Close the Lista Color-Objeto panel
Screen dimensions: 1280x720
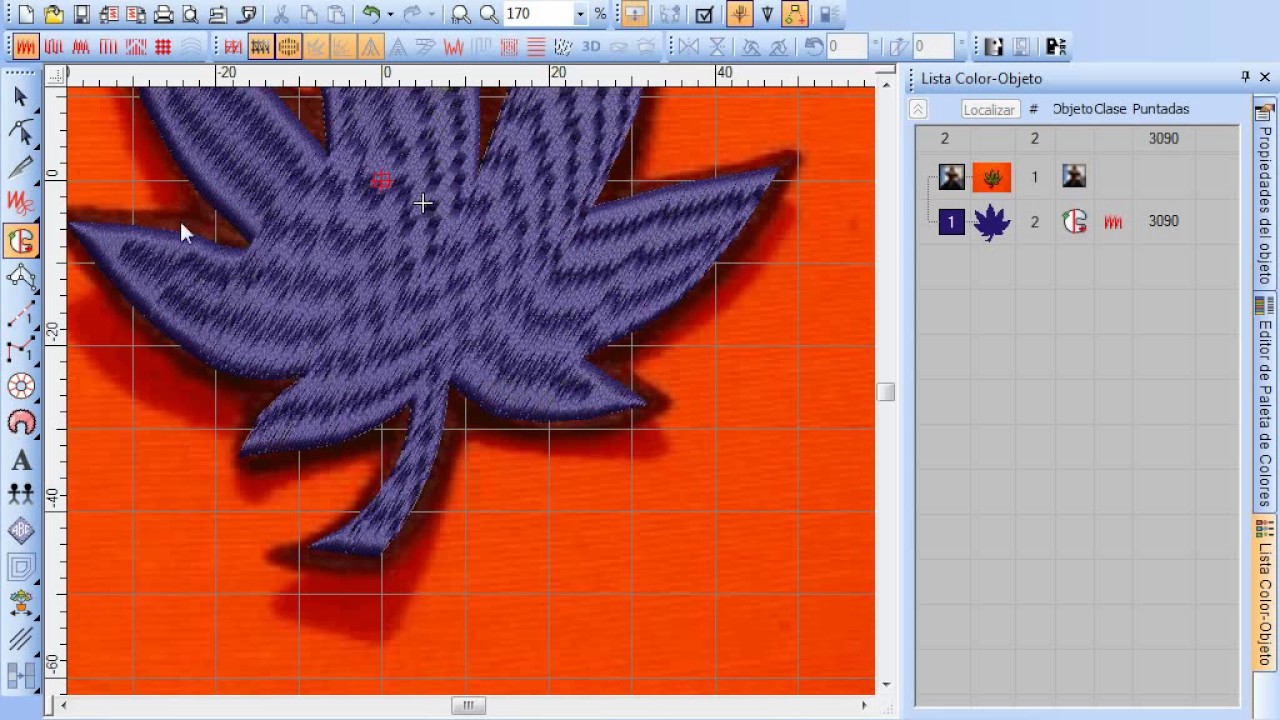(x=1264, y=77)
